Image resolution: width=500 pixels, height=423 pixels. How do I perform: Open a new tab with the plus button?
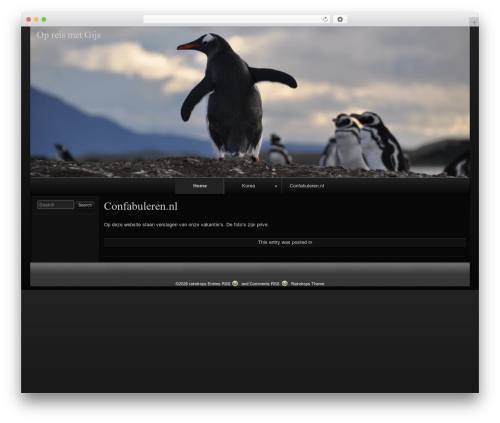pyautogui.click(x=474, y=22)
